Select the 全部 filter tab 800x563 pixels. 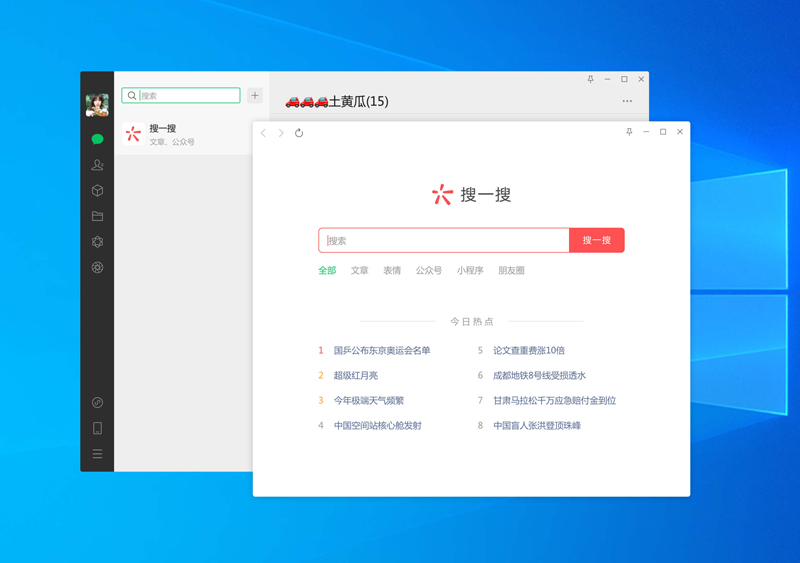(x=327, y=271)
